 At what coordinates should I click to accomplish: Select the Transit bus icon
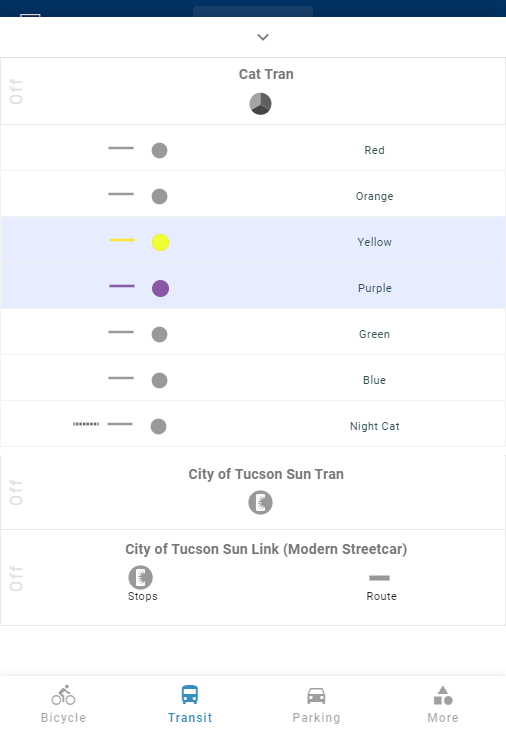click(190, 695)
